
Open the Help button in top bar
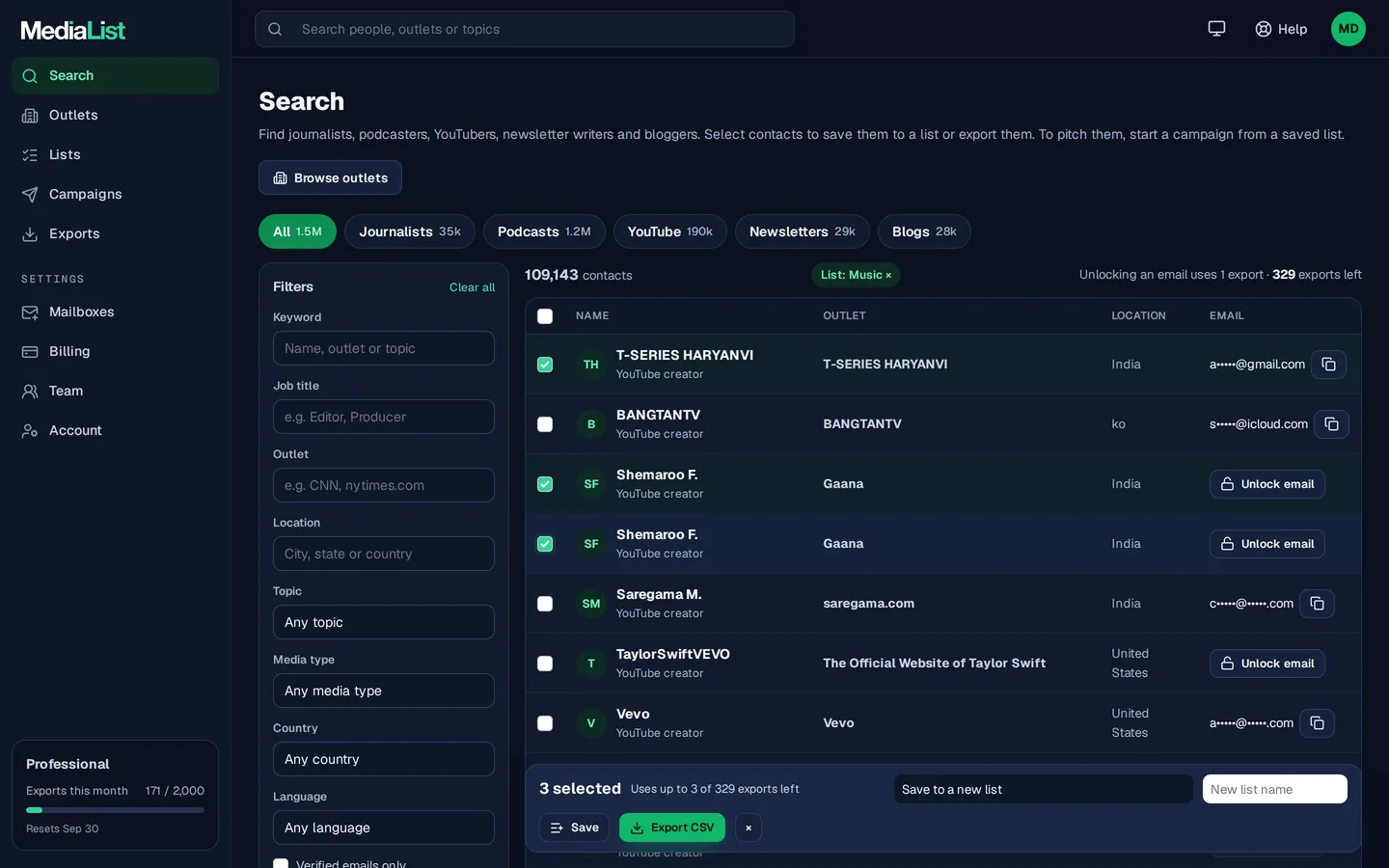pyautogui.click(x=1281, y=29)
